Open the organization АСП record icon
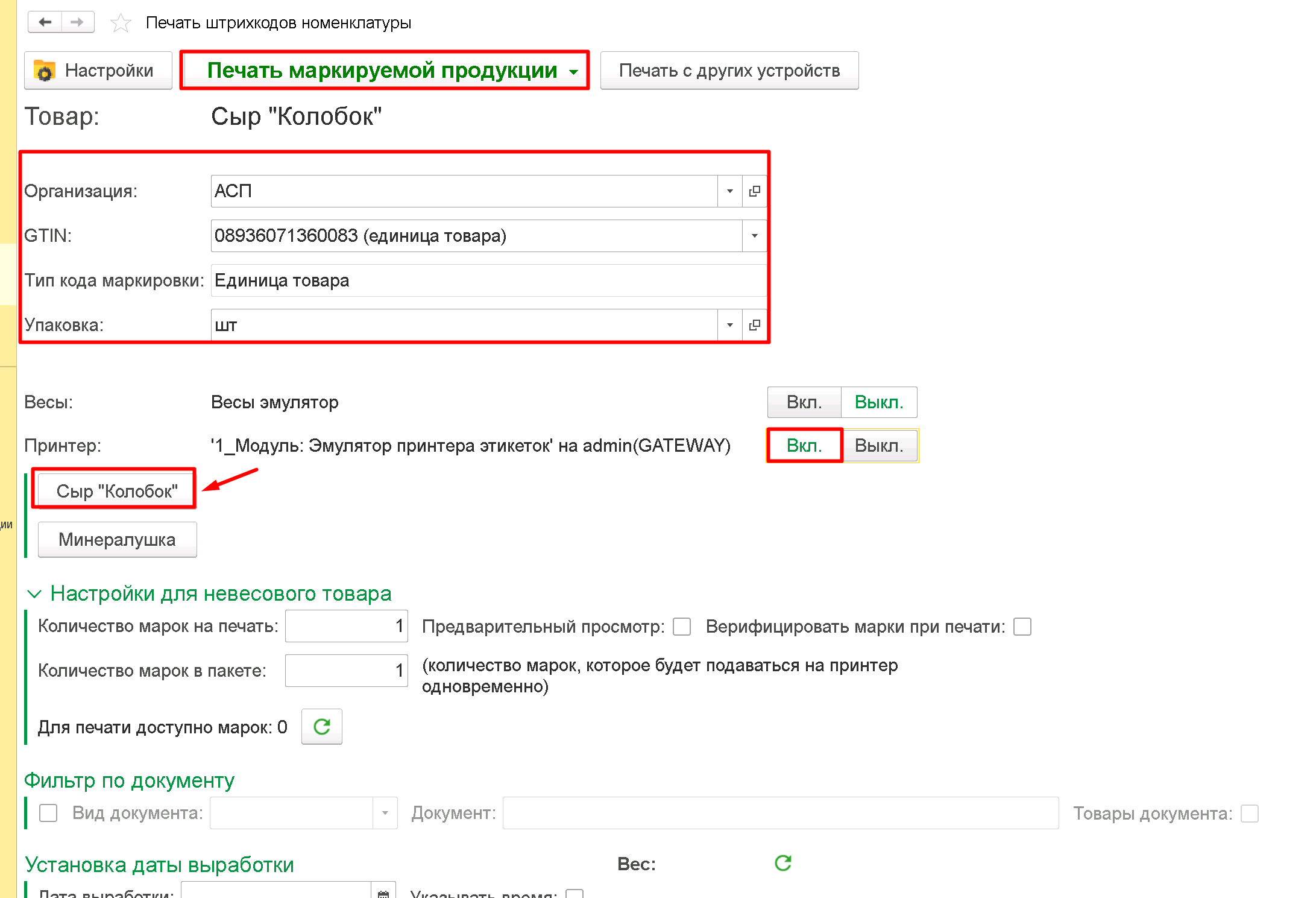The height and width of the screenshot is (898, 1316). pos(754,191)
